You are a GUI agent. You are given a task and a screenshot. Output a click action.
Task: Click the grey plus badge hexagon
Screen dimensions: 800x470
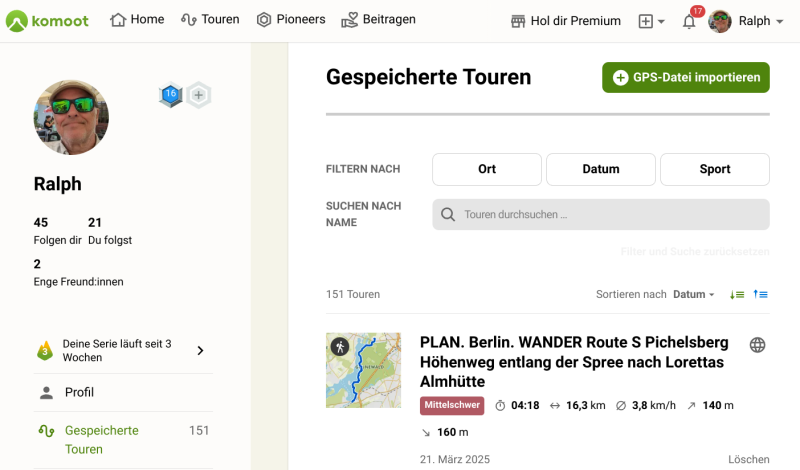pos(199,95)
